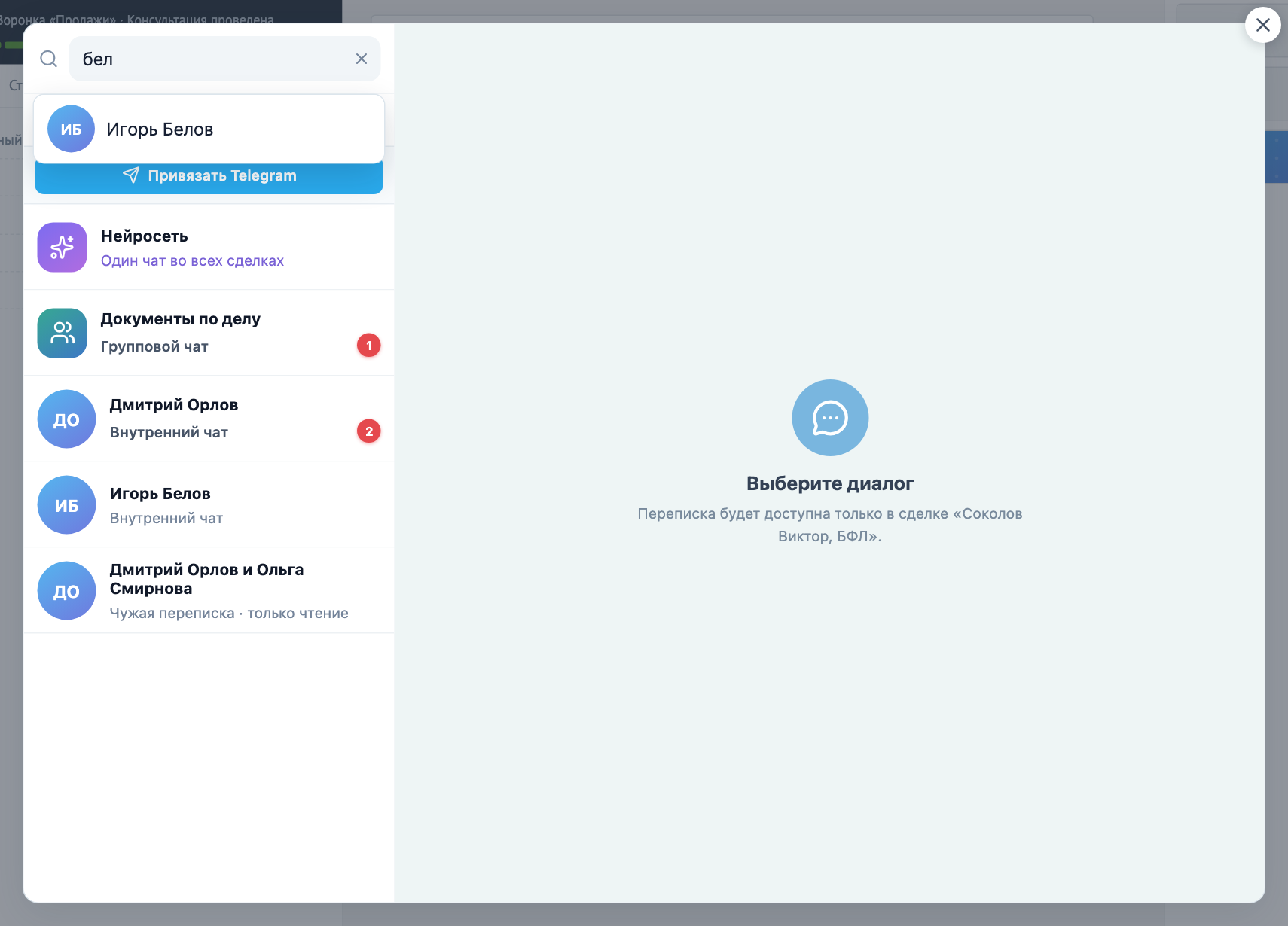Open Дмитрий Орлов internal chat
This screenshot has height=926, width=1288.
point(209,419)
